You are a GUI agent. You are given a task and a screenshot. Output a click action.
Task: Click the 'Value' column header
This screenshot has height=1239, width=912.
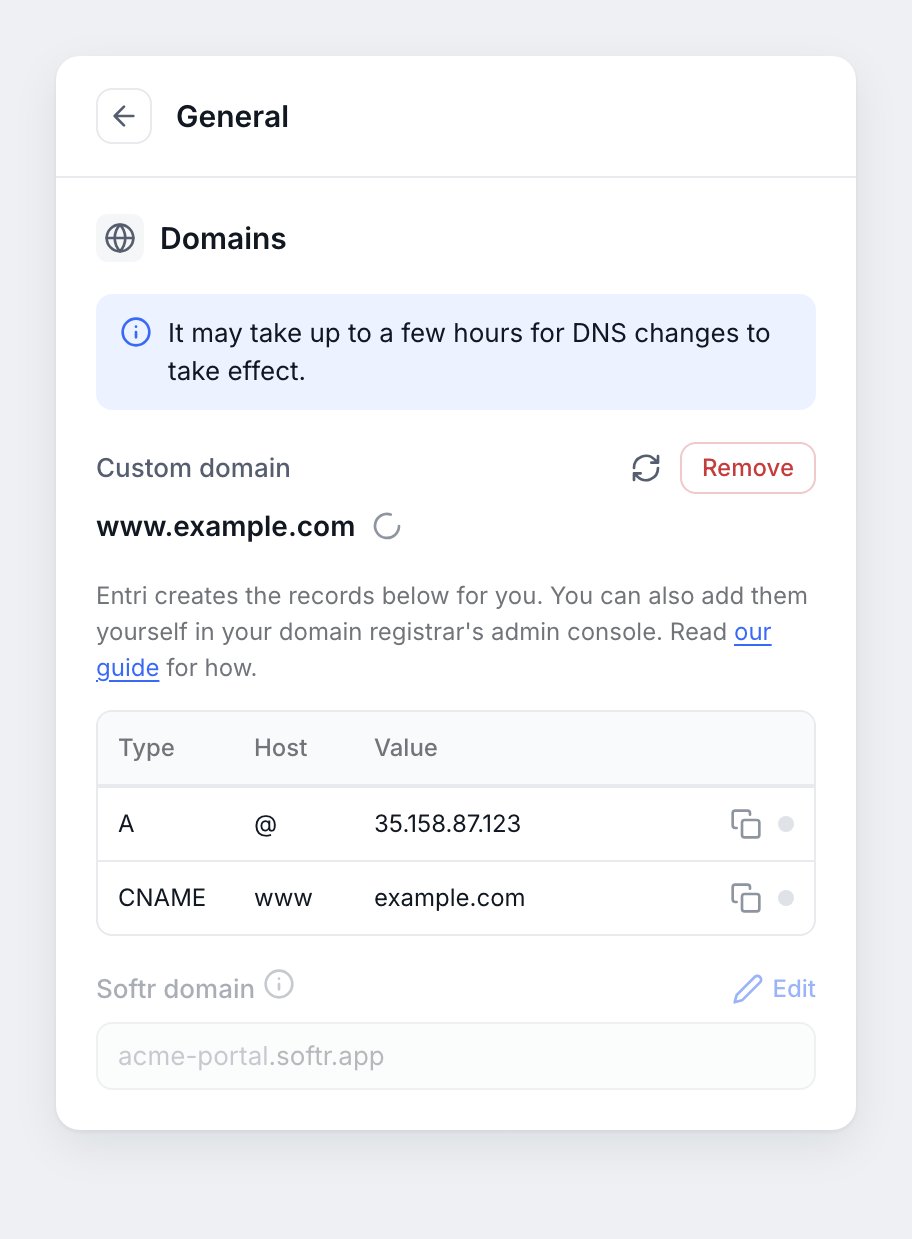(x=405, y=748)
